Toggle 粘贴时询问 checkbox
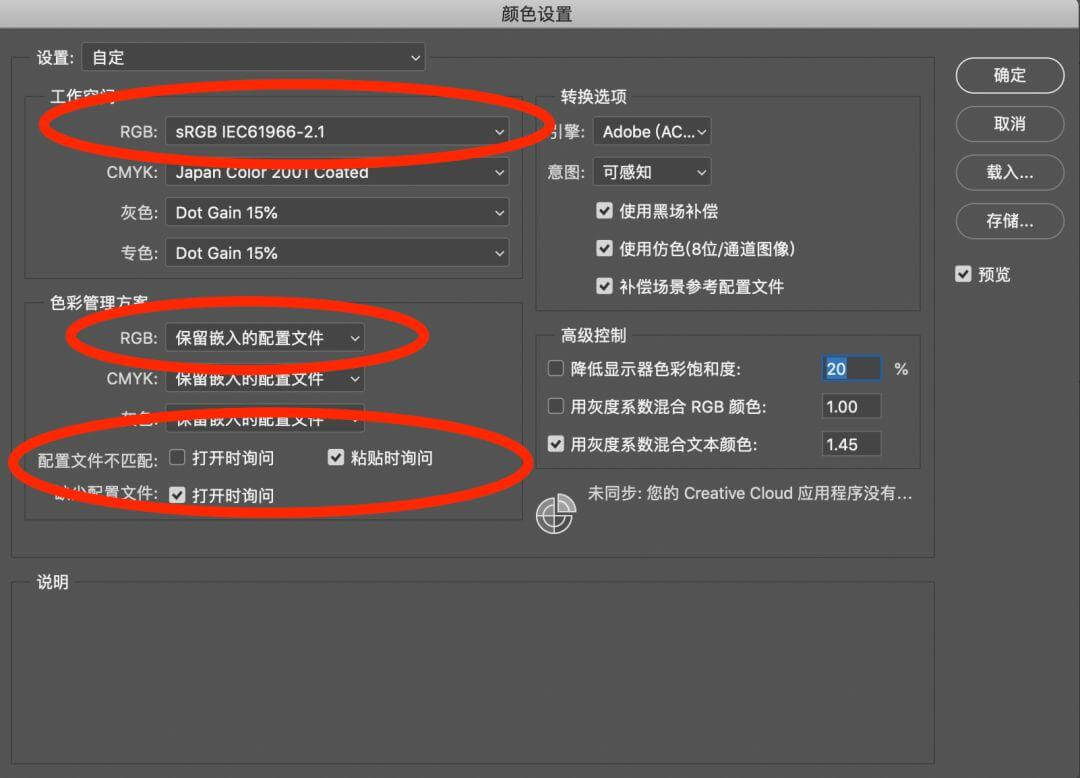Screen dimensions: 1080x778 click(335, 457)
